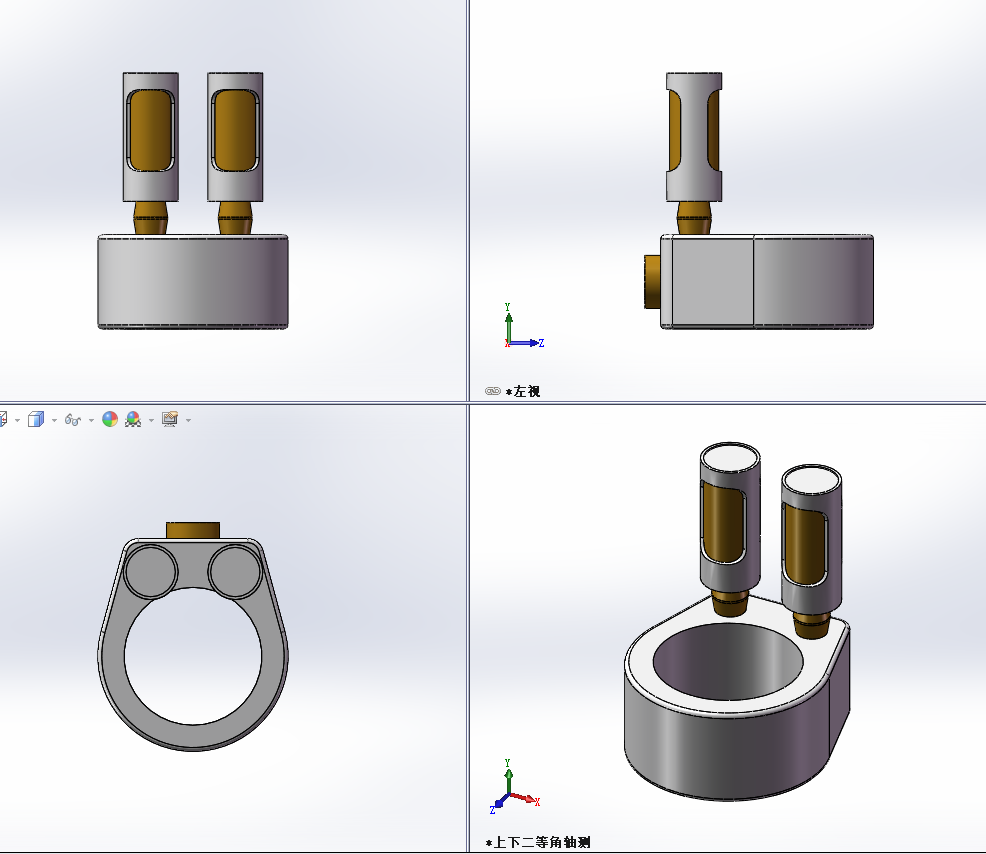Viewport: 986px width, 854px height.
Task: Open Edit Appearance color ball icon
Action: (x=110, y=419)
